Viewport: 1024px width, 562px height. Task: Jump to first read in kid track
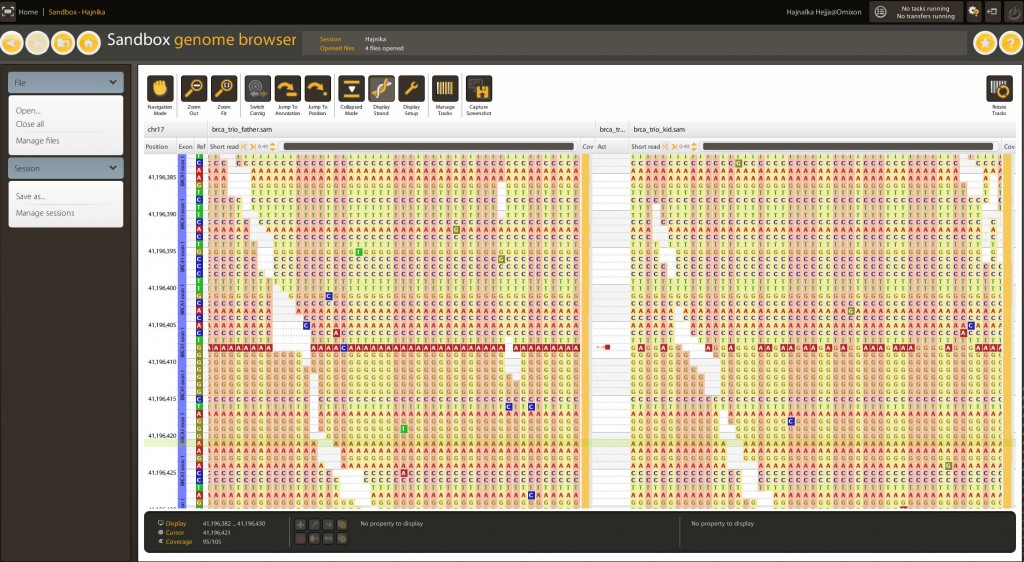coord(666,147)
